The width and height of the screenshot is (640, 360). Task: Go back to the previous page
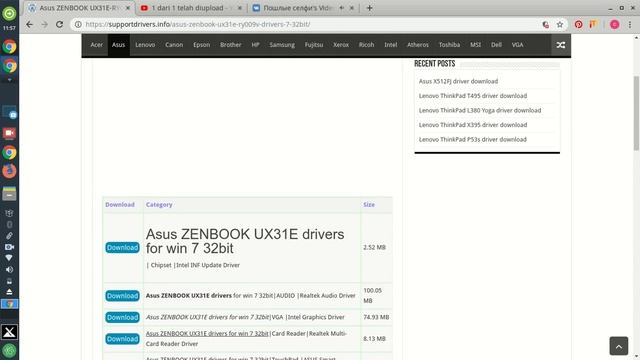(x=29, y=24)
